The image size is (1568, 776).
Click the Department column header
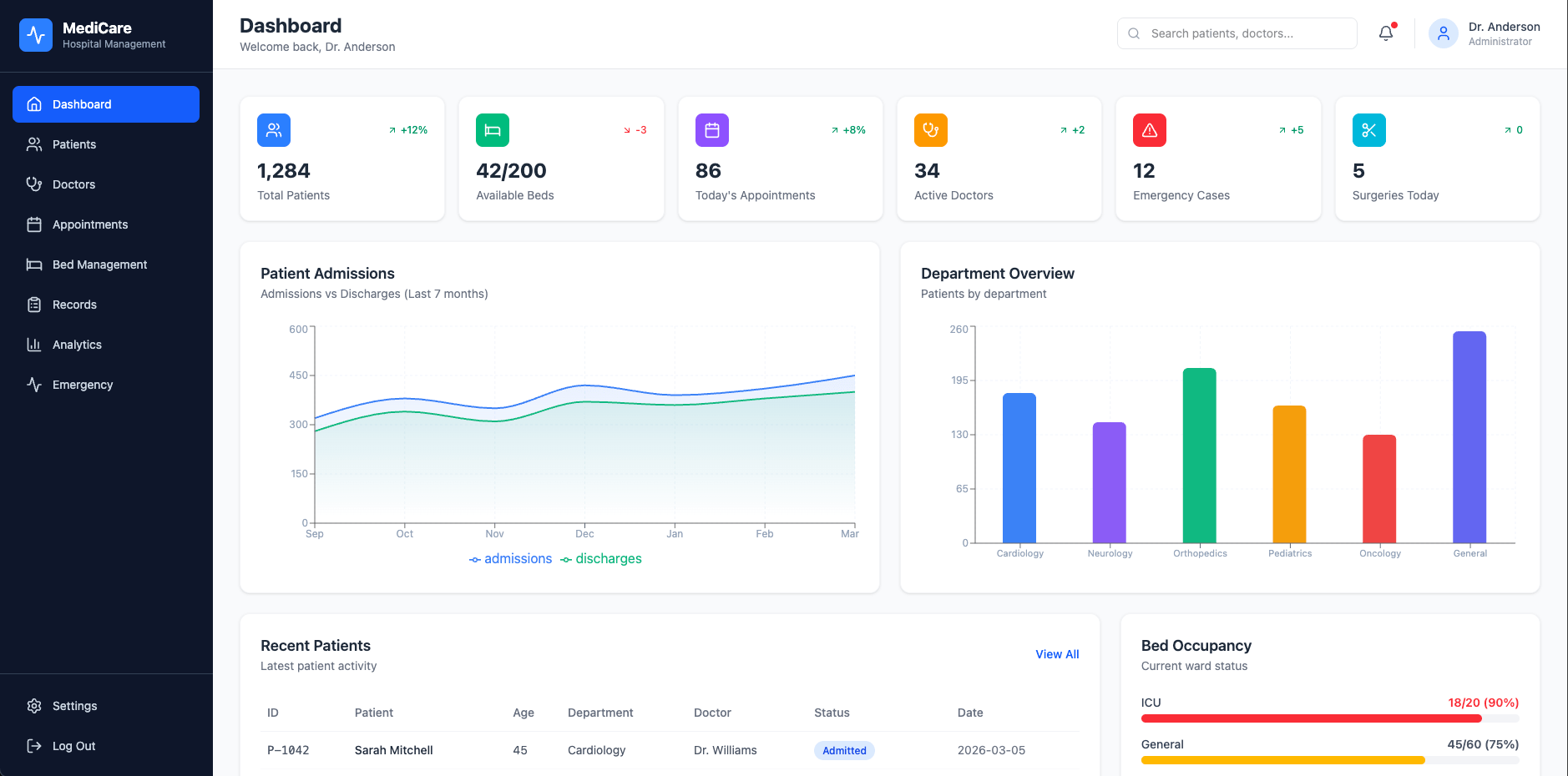click(x=600, y=713)
